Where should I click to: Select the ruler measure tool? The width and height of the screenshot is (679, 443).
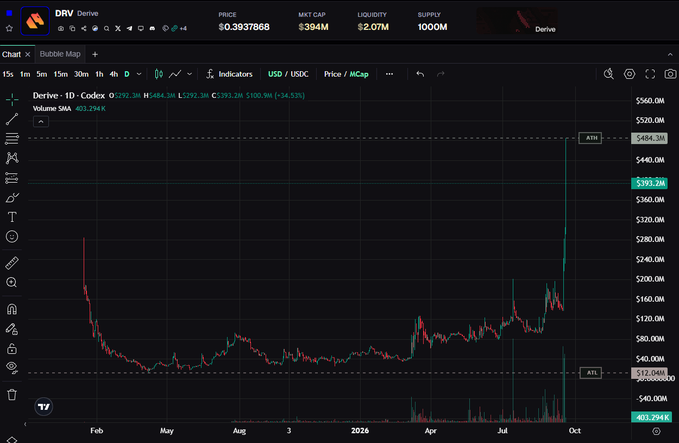click(12, 263)
